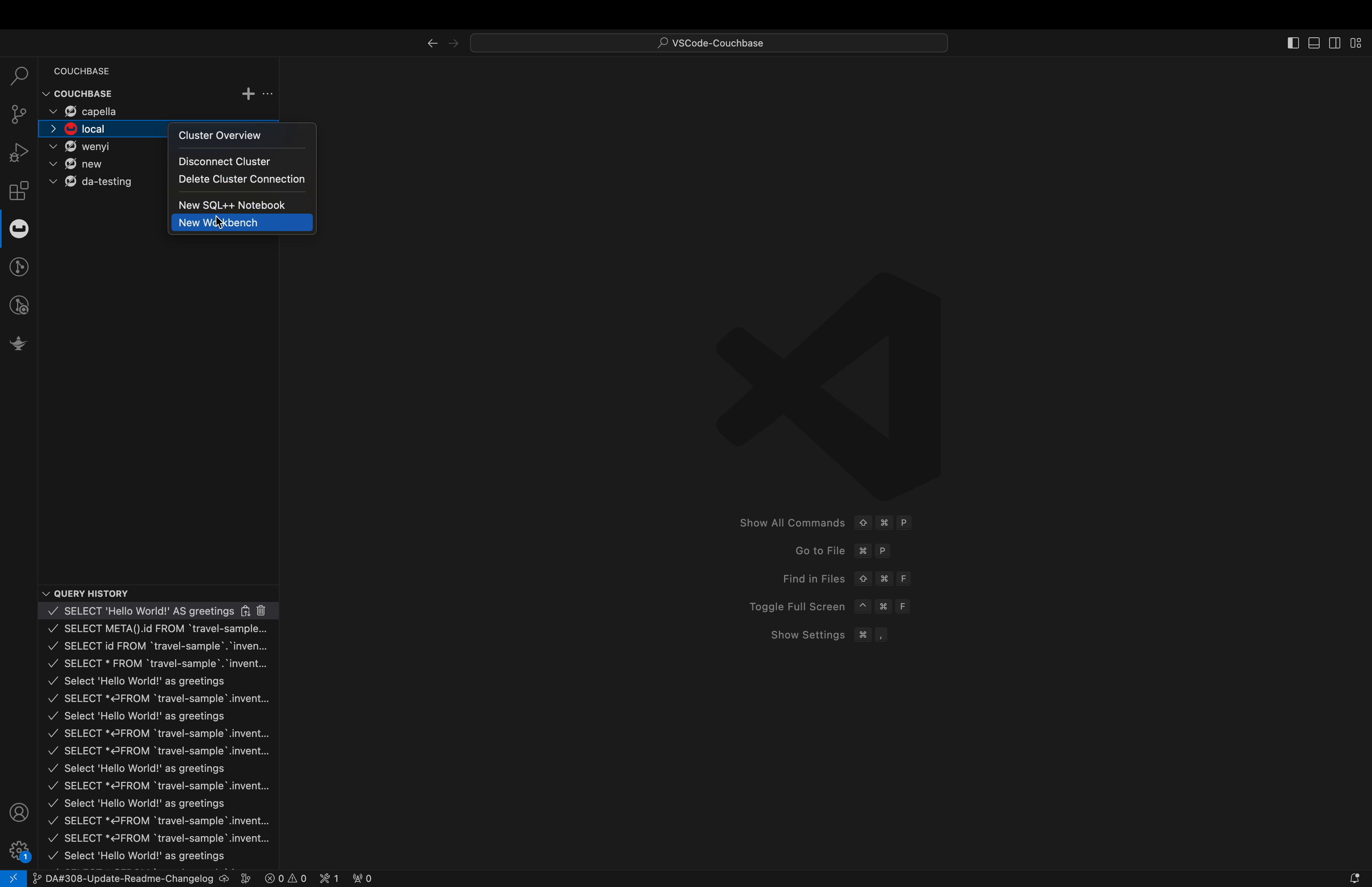Select Disconnect Cluster menu entry
This screenshot has height=887, width=1372.
tap(225, 162)
